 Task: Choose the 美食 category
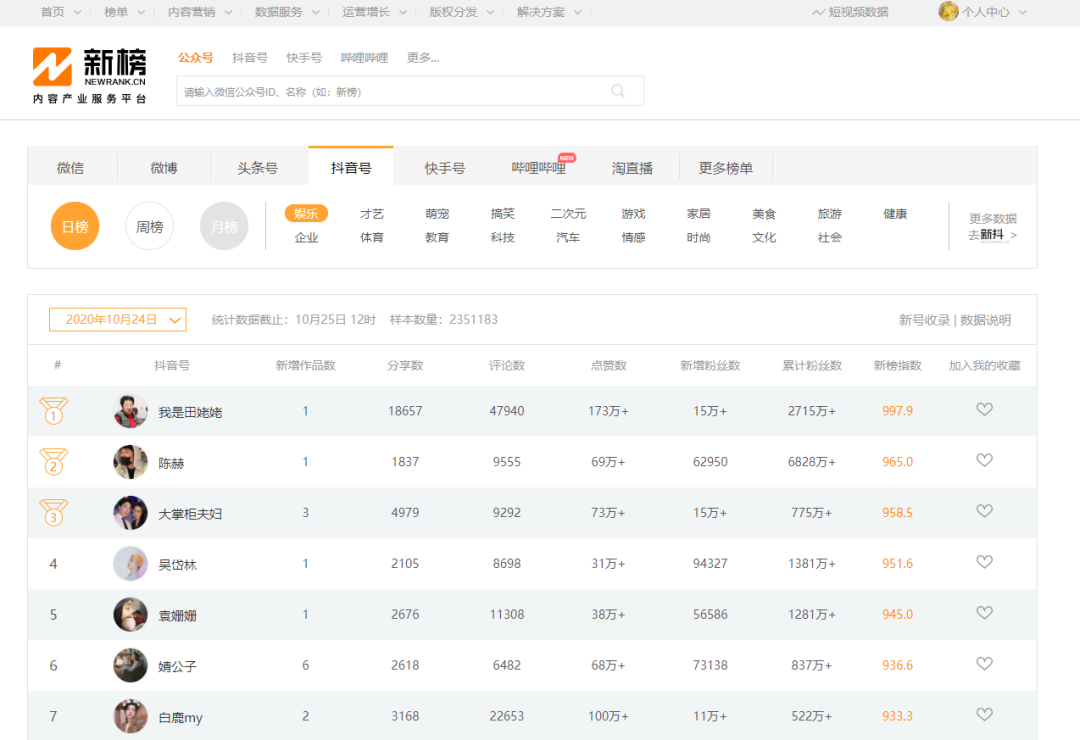(765, 214)
